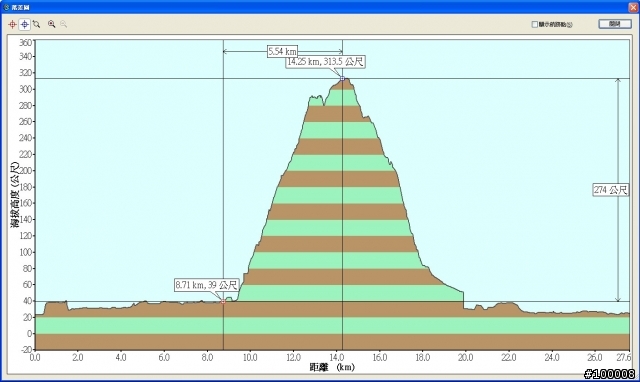Click the '274 公尺' height difference label
This screenshot has height=382, width=640.
coord(610,190)
